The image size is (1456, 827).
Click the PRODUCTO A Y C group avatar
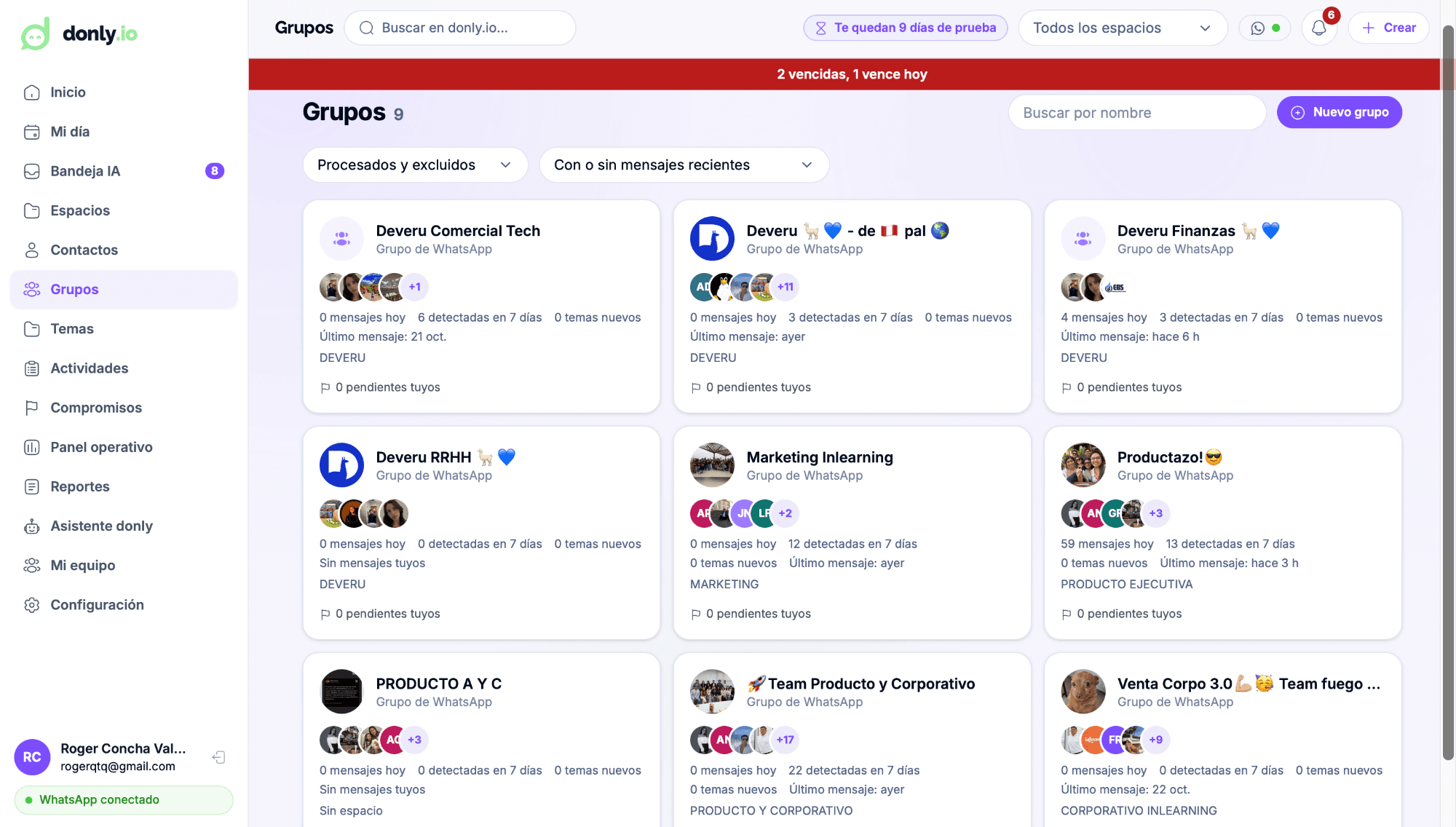click(341, 691)
